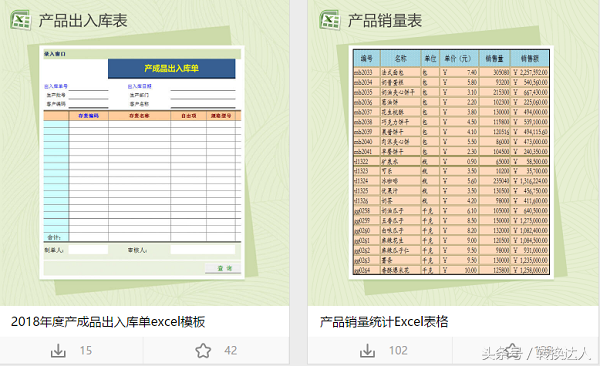This screenshot has width=600, height=366.
Task: Click the download count 102
Action: (398, 350)
